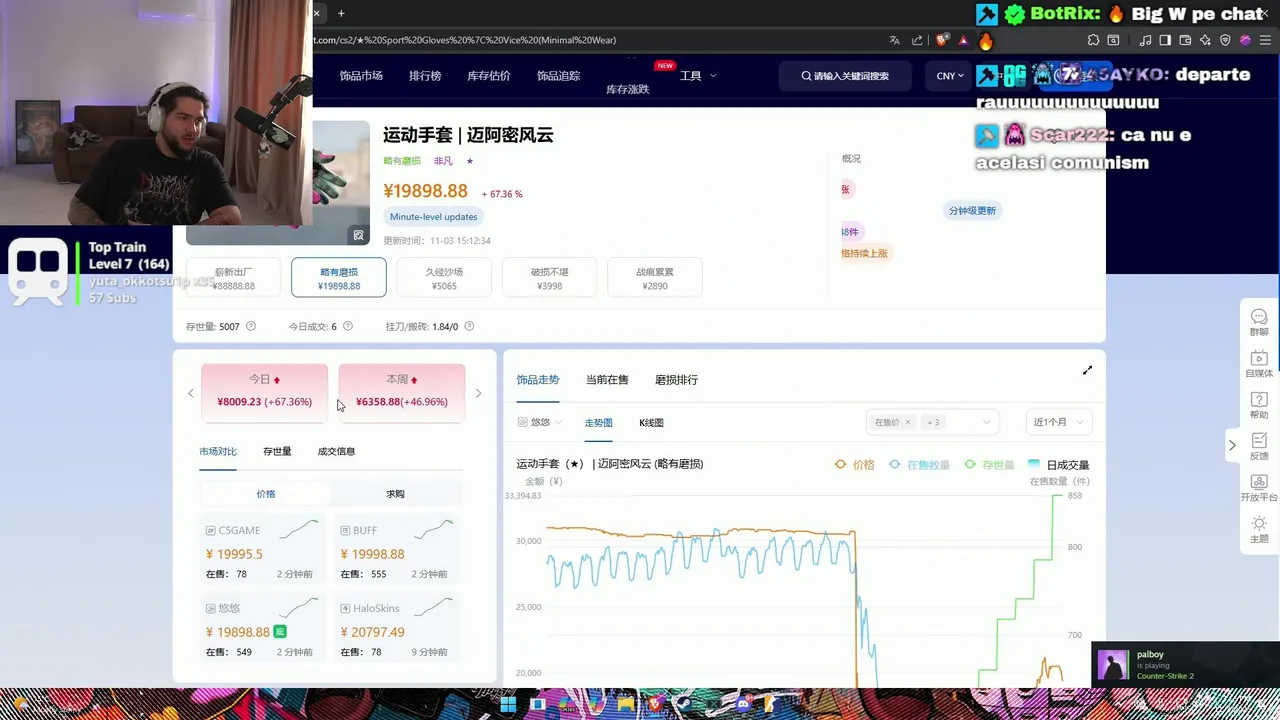The width and height of the screenshot is (1280, 720).
Task: Open the browser hamburger menu
Action: click(x=1265, y=40)
